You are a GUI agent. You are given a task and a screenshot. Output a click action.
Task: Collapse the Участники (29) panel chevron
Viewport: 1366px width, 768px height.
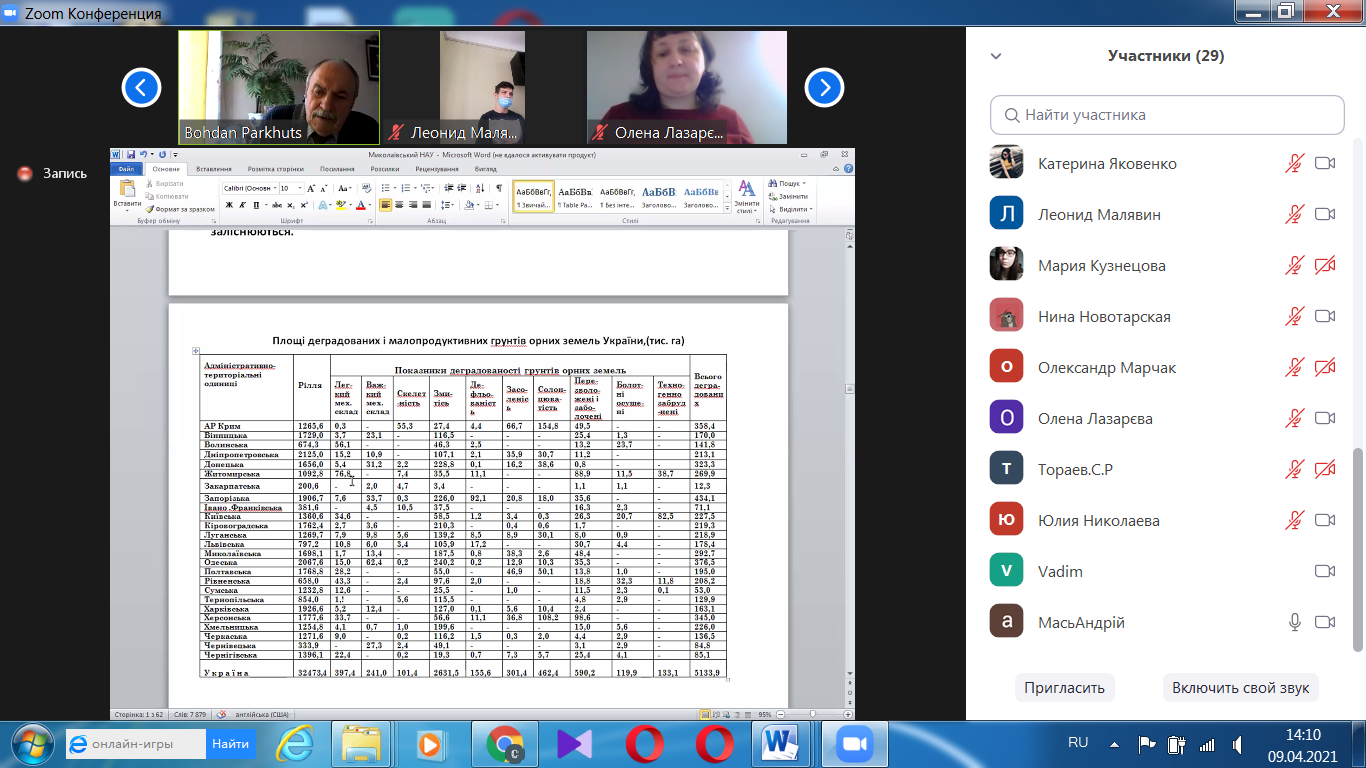pos(996,57)
